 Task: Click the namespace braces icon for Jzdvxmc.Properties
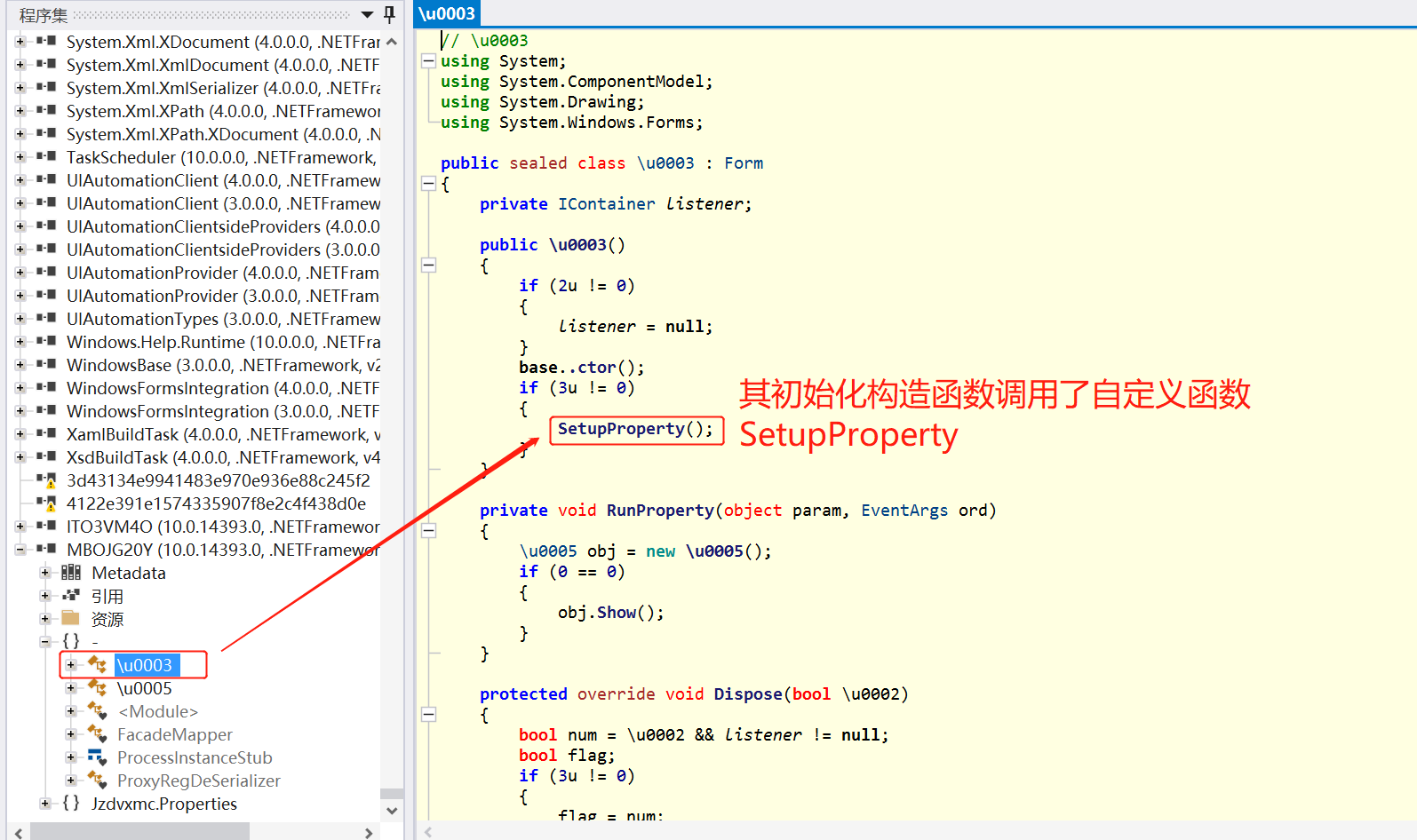(x=71, y=804)
